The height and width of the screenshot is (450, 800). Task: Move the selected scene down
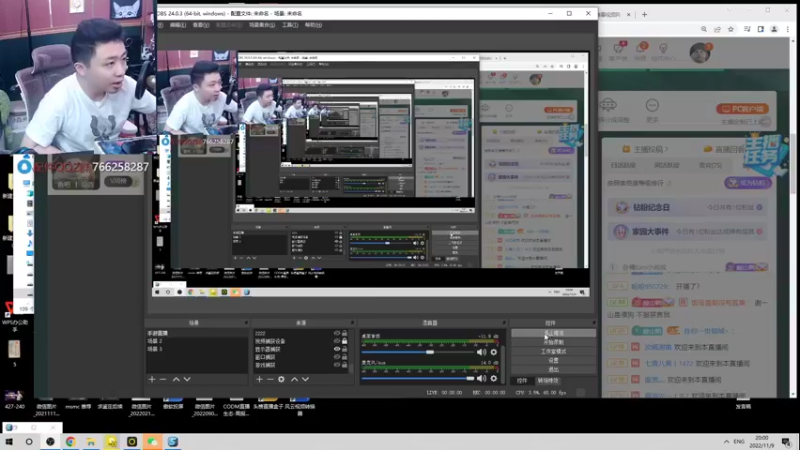pyautogui.click(x=187, y=379)
